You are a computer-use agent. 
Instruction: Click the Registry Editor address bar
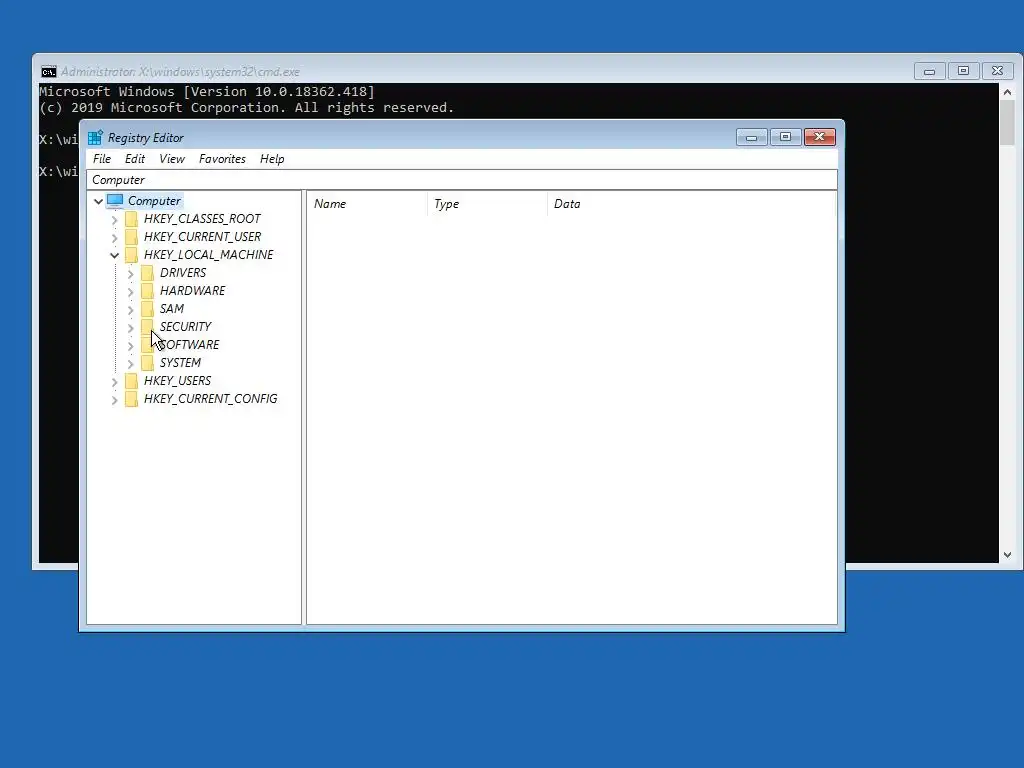click(x=462, y=180)
